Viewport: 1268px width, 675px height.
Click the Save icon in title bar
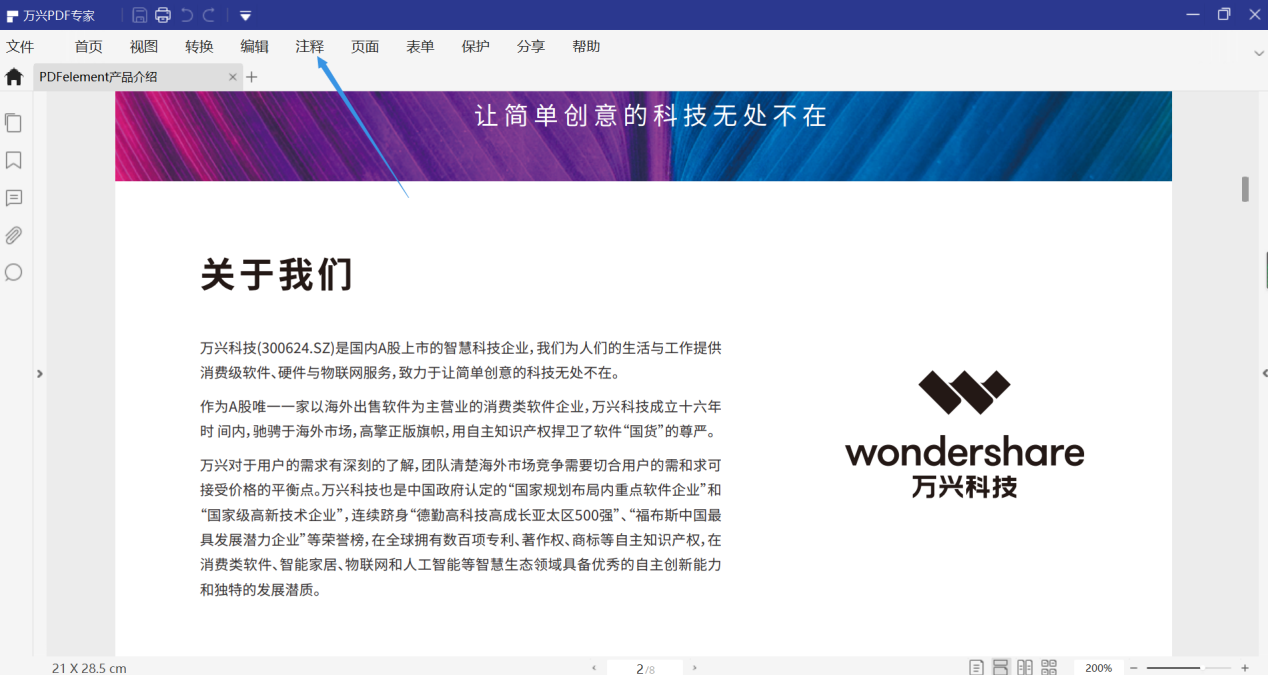[140, 15]
